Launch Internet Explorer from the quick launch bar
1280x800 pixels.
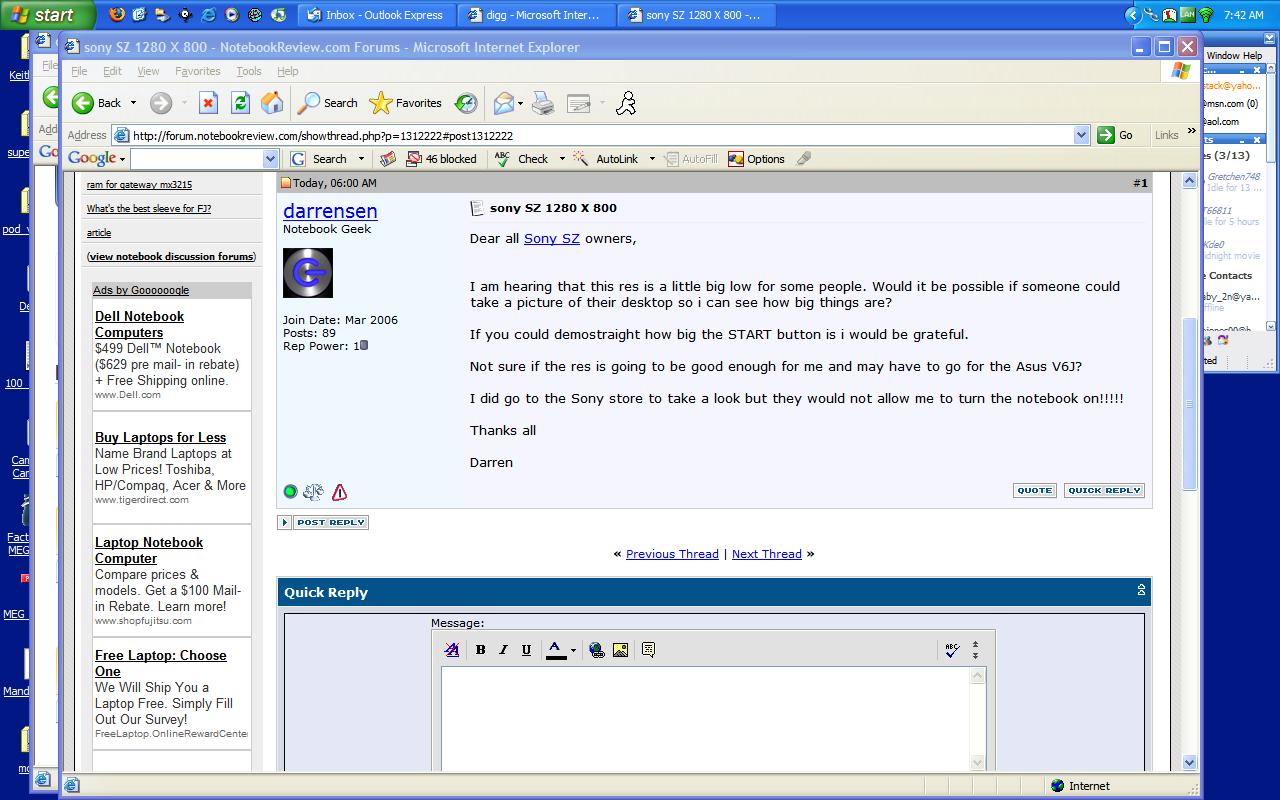pyautogui.click(x=208, y=15)
